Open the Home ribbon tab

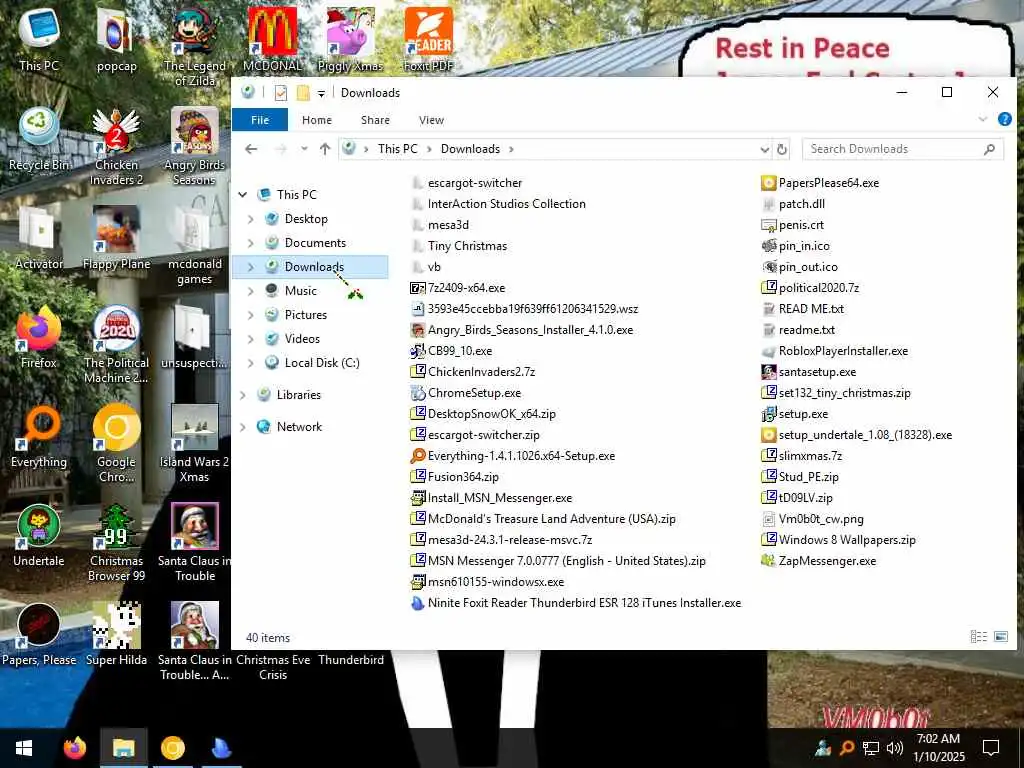coord(317,120)
